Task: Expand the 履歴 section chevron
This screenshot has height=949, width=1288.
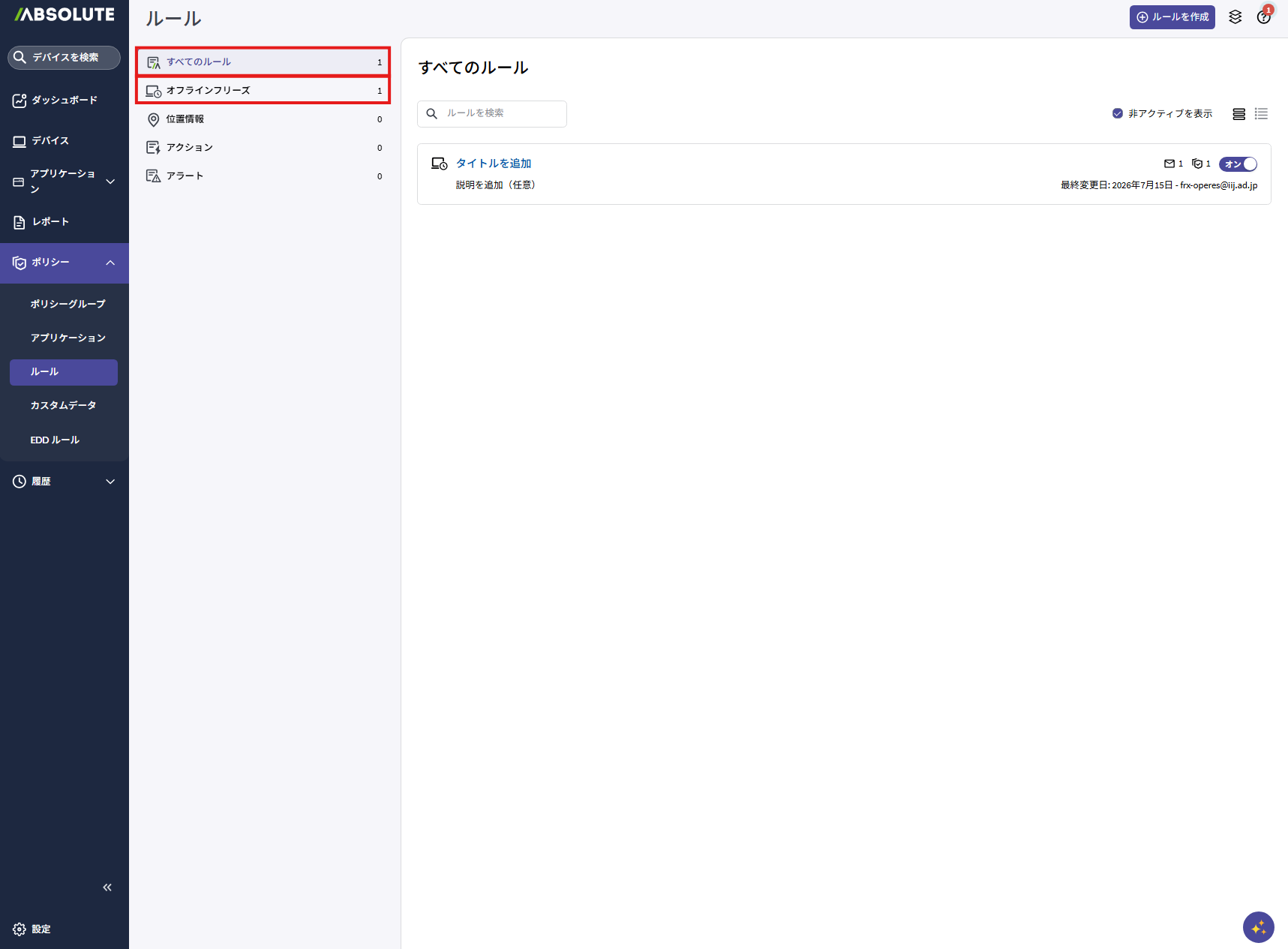Action: click(x=110, y=482)
